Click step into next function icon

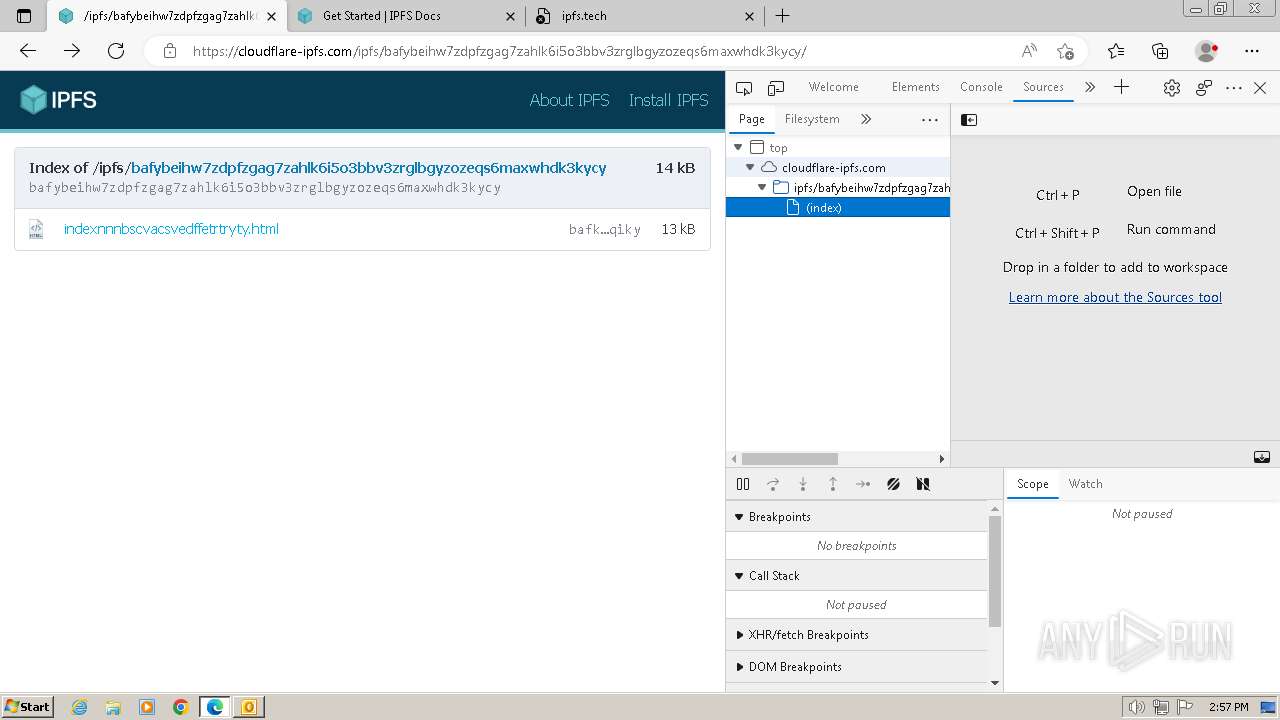click(x=803, y=484)
